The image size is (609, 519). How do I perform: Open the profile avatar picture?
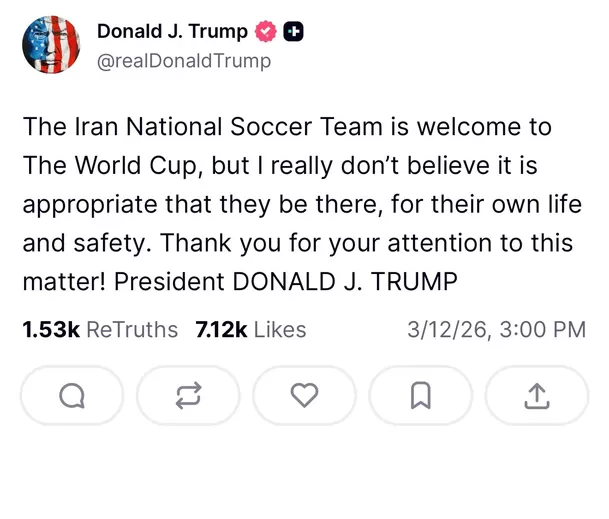pos(51,44)
